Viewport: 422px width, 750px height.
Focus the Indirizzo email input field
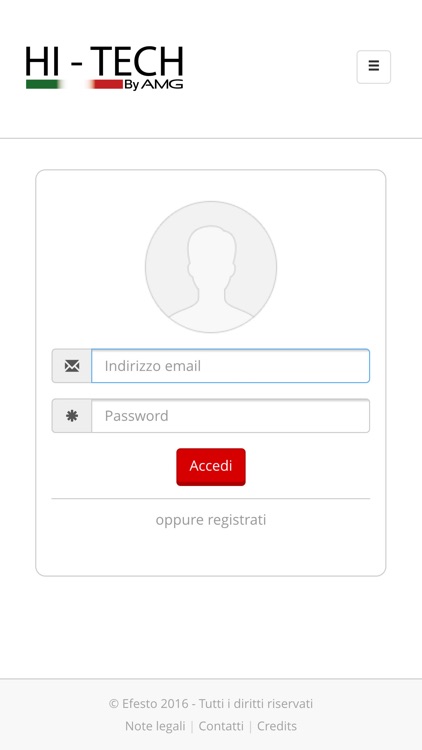(231, 366)
